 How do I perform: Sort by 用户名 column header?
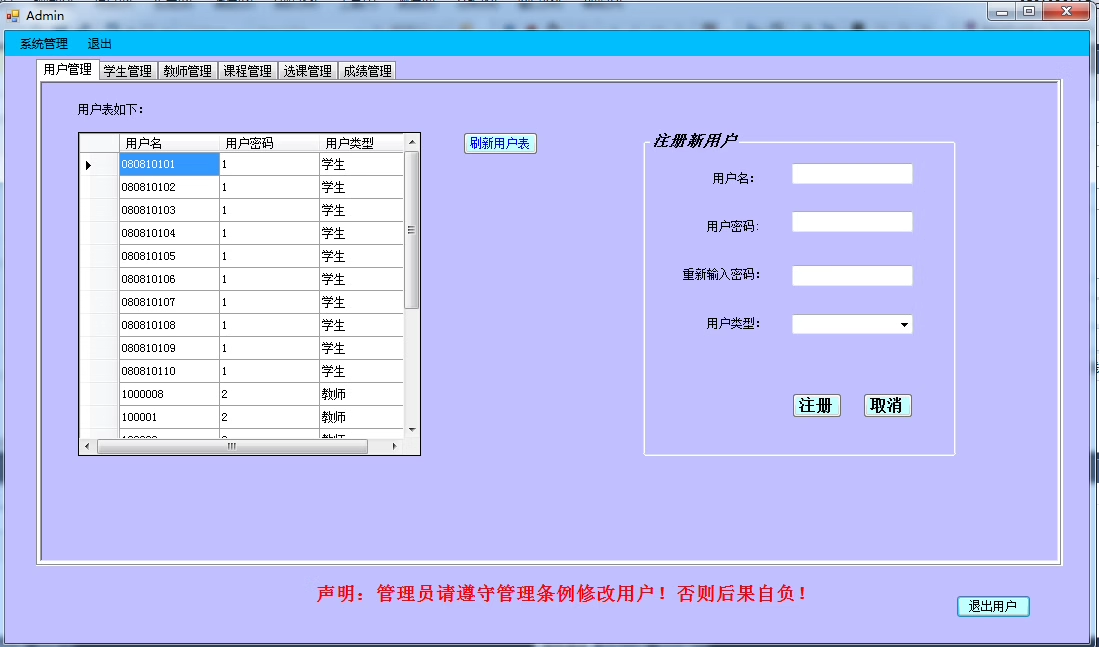(x=169, y=143)
